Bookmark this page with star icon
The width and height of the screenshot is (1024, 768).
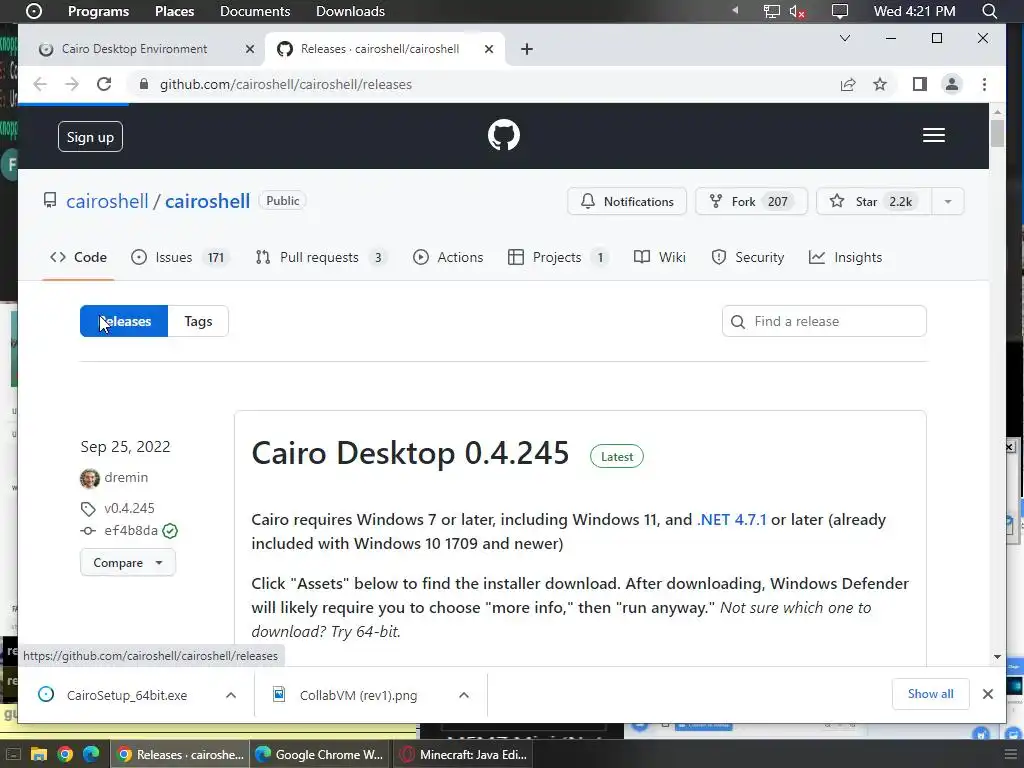[880, 84]
